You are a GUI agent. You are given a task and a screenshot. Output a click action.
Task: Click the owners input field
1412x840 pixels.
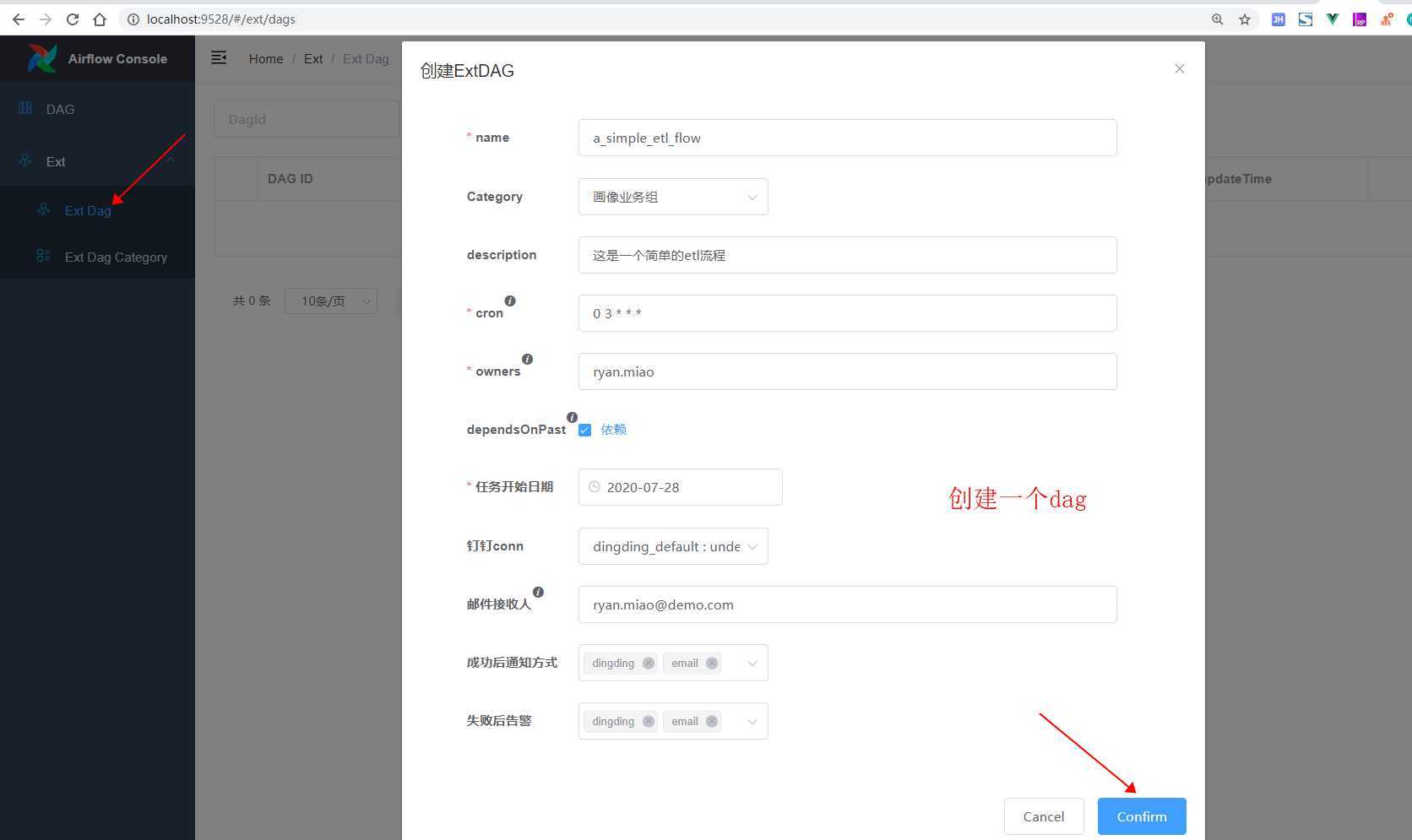[847, 371]
